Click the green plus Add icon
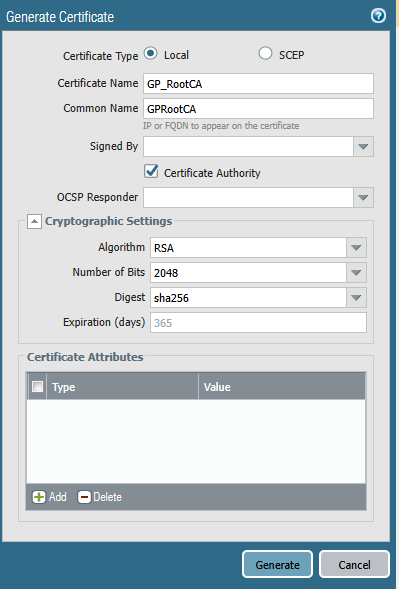Viewport: 399px width, 589px height. pyautogui.click(x=39, y=497)
